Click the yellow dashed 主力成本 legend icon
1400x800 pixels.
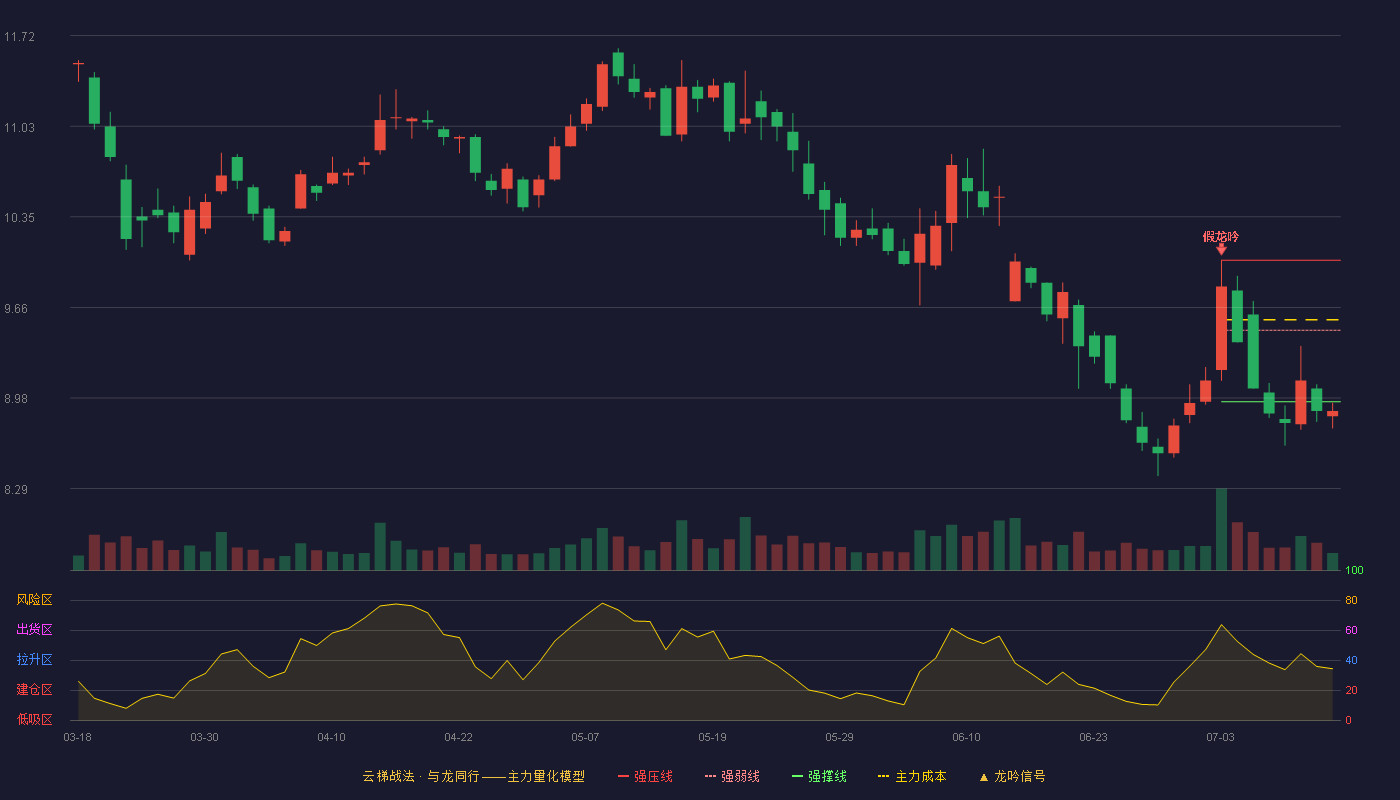coord(883,777)
